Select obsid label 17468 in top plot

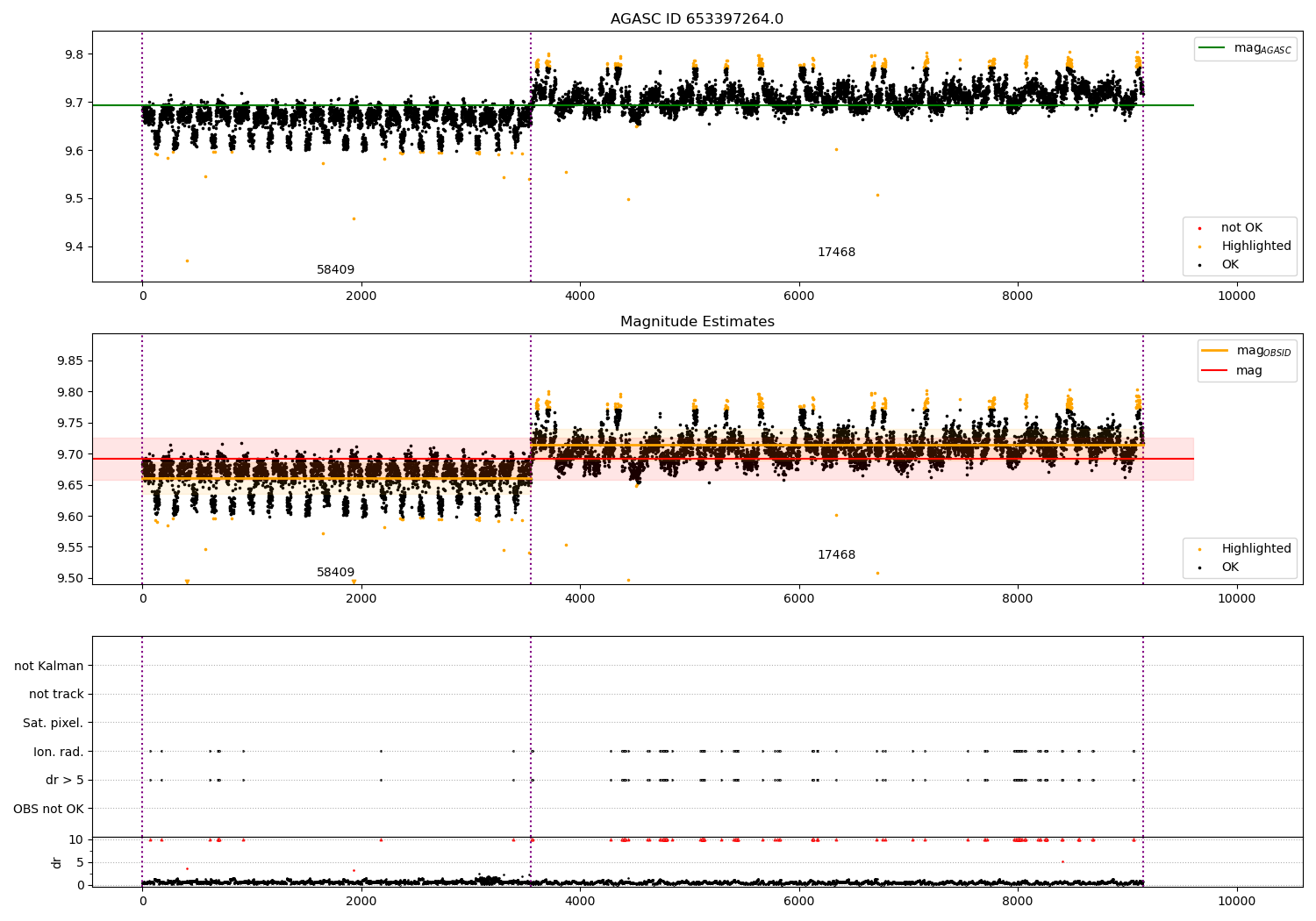coord(836,253)
